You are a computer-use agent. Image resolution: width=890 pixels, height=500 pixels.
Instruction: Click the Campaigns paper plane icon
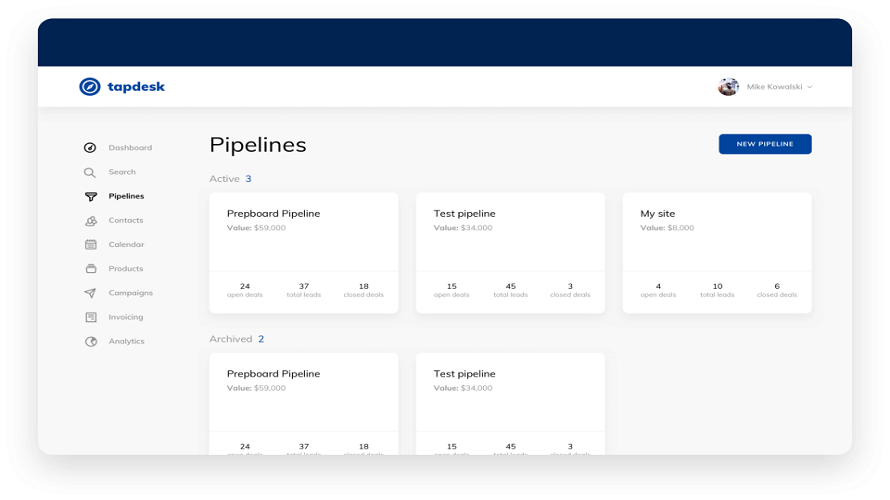tap(90, 293)
